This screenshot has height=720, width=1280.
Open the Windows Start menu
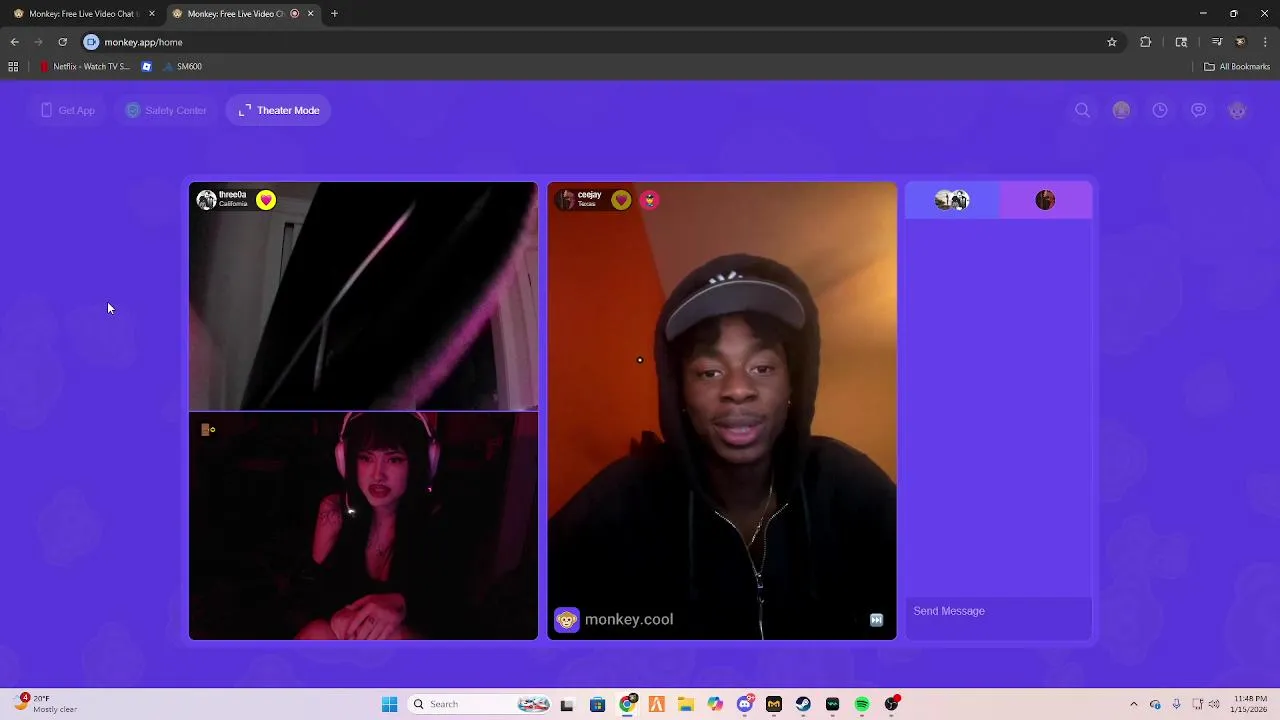tap(390, 704)
